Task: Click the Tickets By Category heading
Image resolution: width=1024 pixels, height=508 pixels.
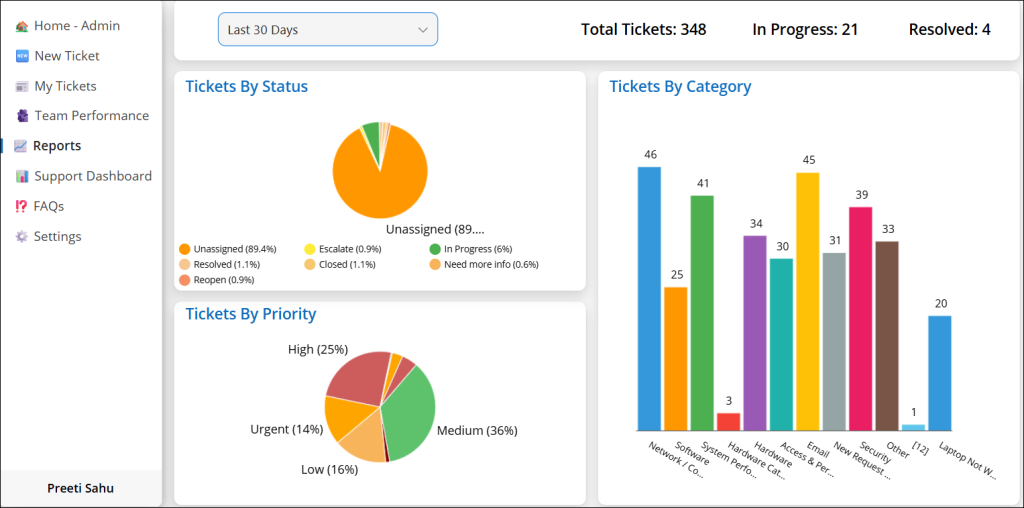Action: click(x=680, y=86)
